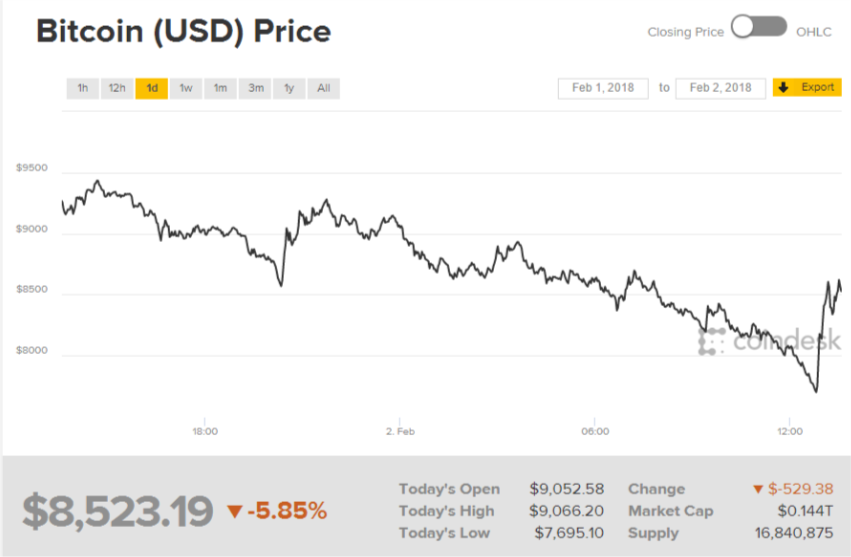Click the OHLC label
The image size is (851, 557).
[814, 32]
